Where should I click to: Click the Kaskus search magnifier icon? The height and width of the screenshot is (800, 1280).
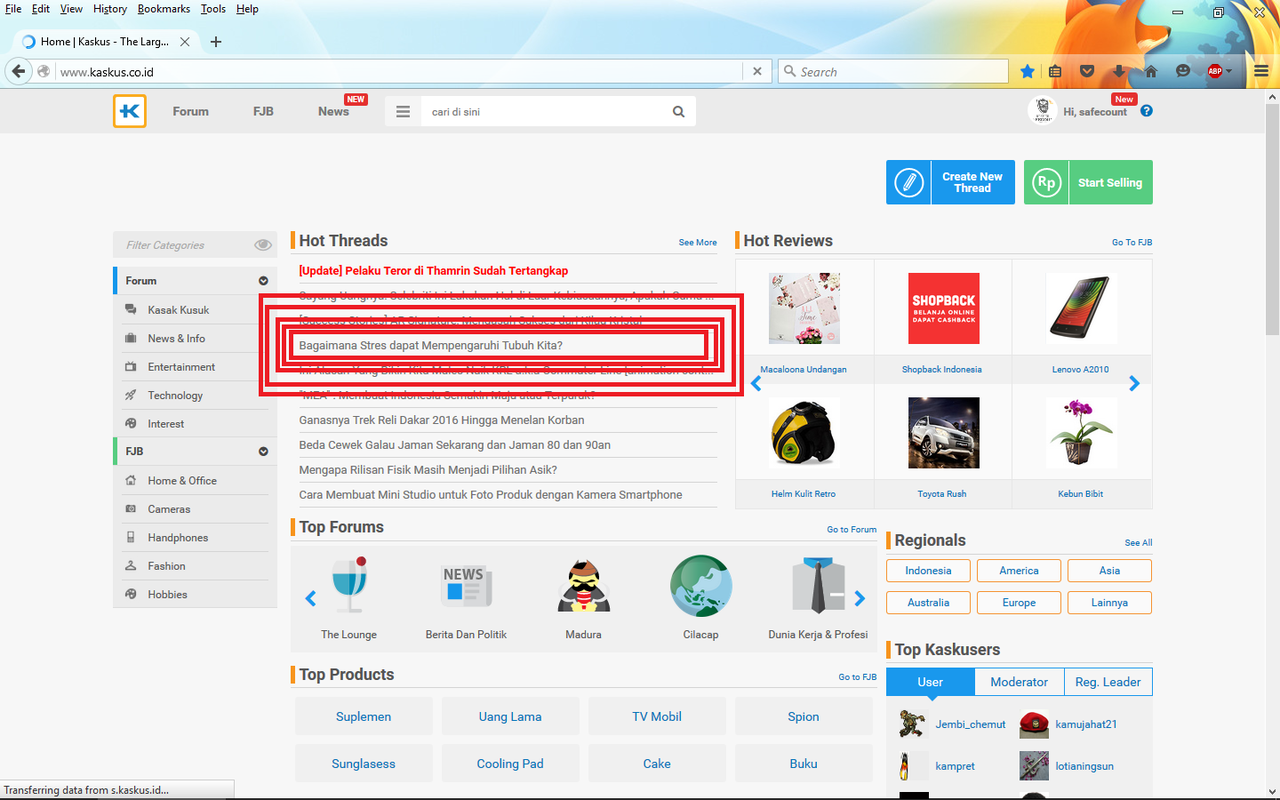(x=679, y=112)
